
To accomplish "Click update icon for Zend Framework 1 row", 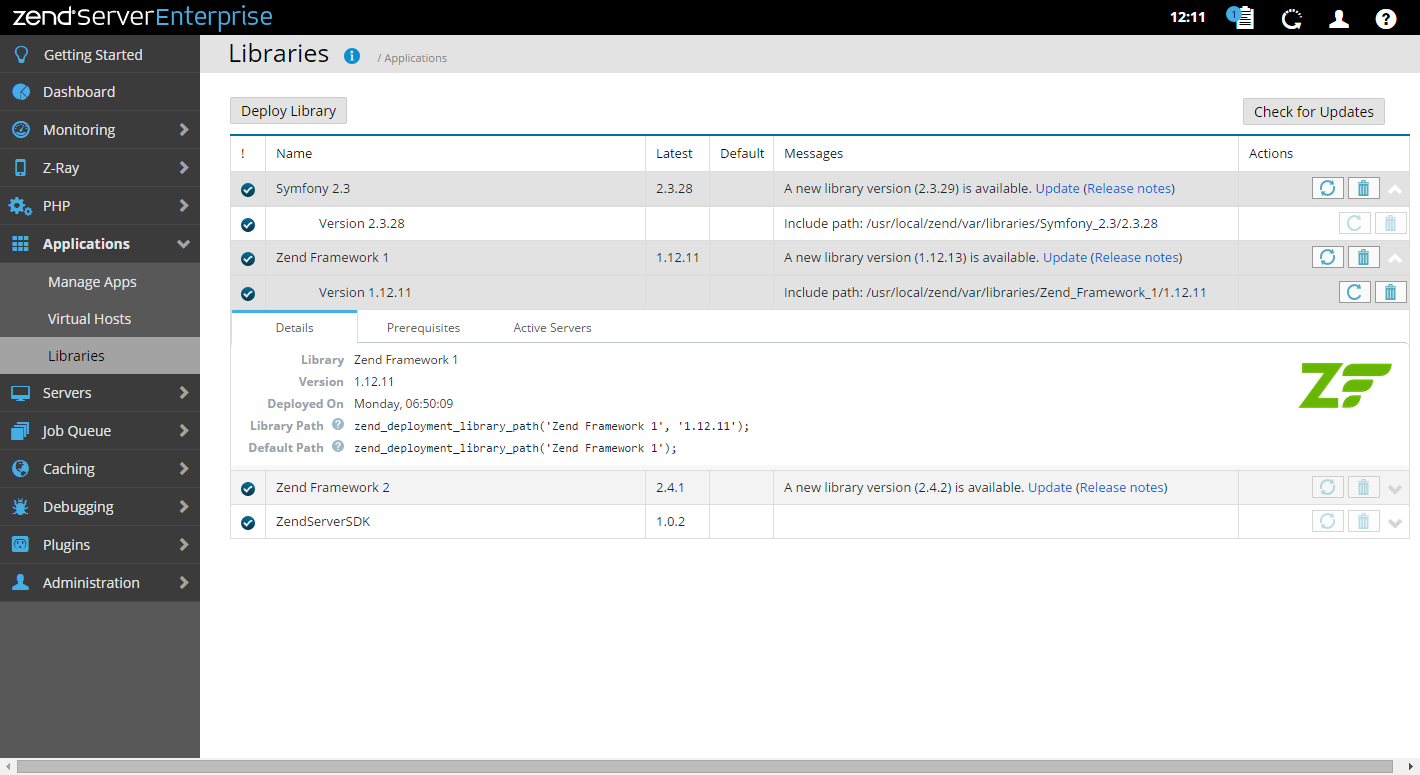I will 1327,257.
